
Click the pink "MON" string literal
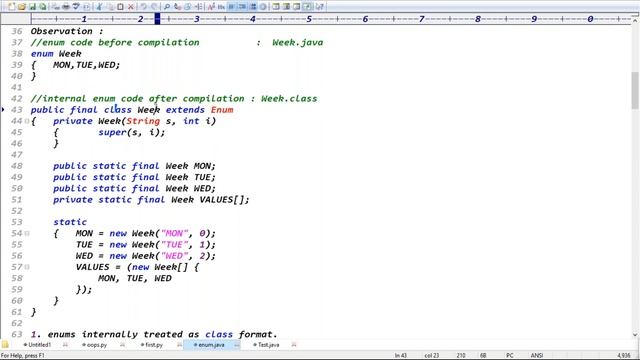174,233
